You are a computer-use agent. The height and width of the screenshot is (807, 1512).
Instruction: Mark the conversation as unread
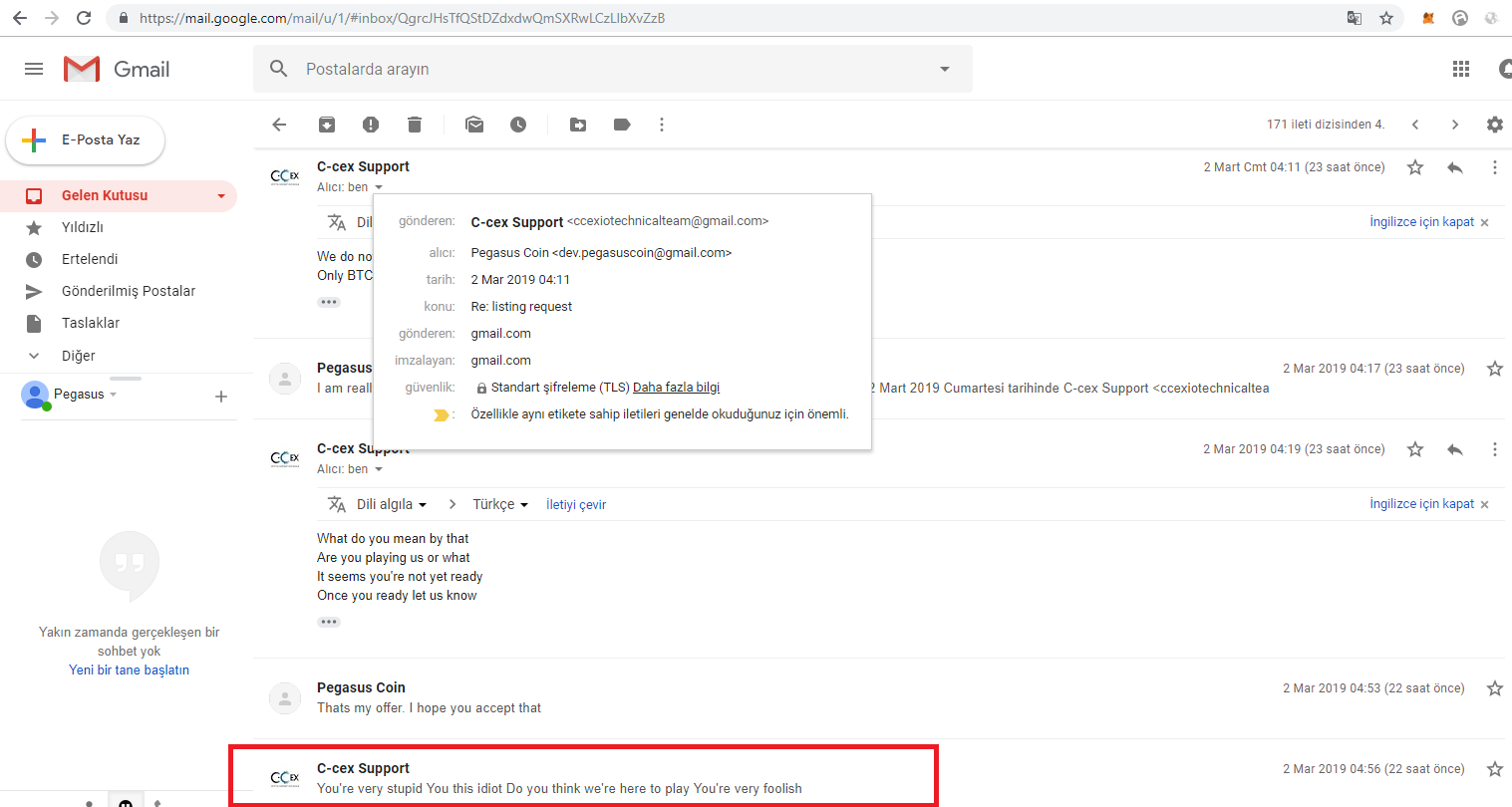click(x=474, y=125)
